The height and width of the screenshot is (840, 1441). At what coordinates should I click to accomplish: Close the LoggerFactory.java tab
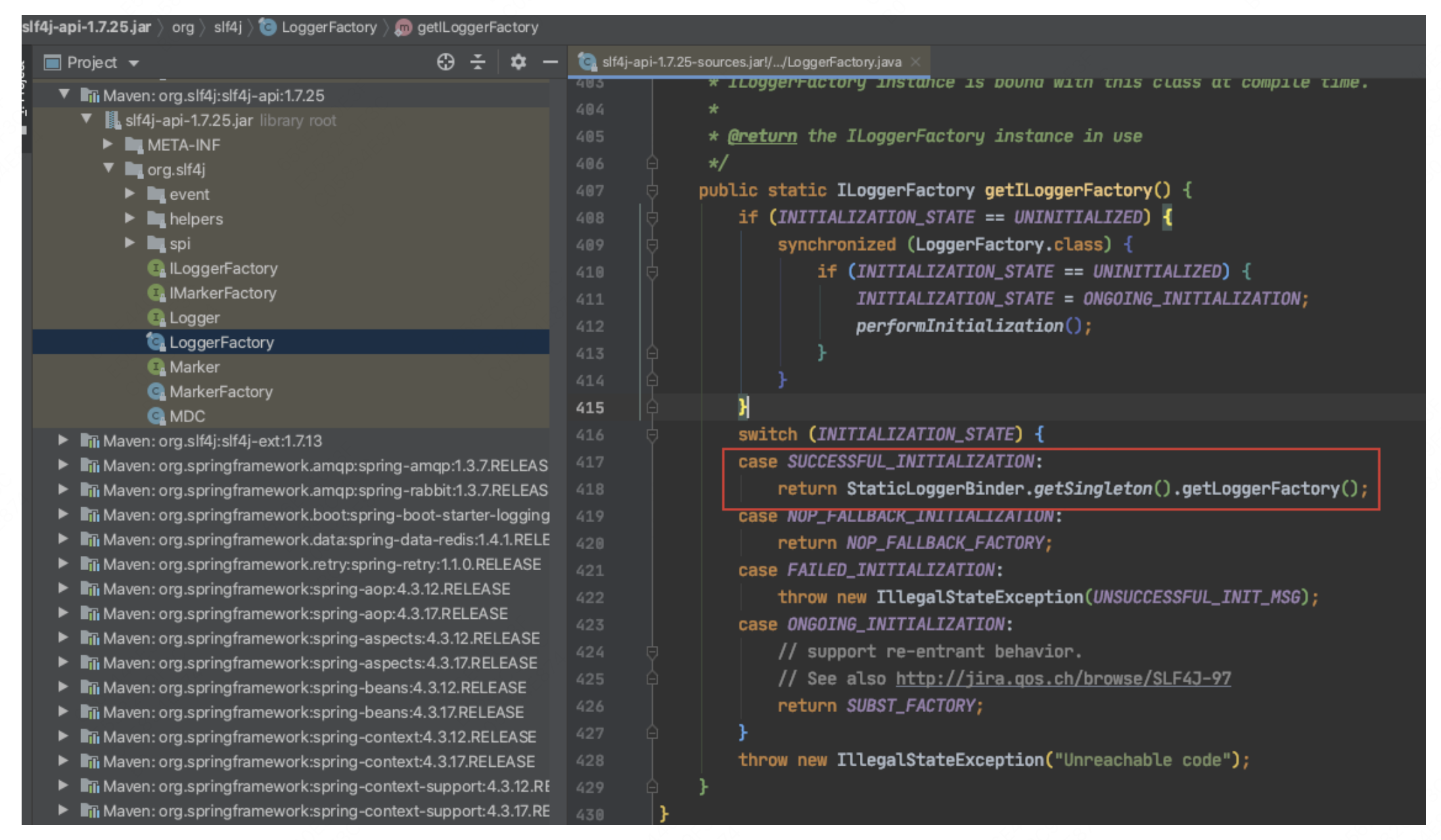(915, 62)
